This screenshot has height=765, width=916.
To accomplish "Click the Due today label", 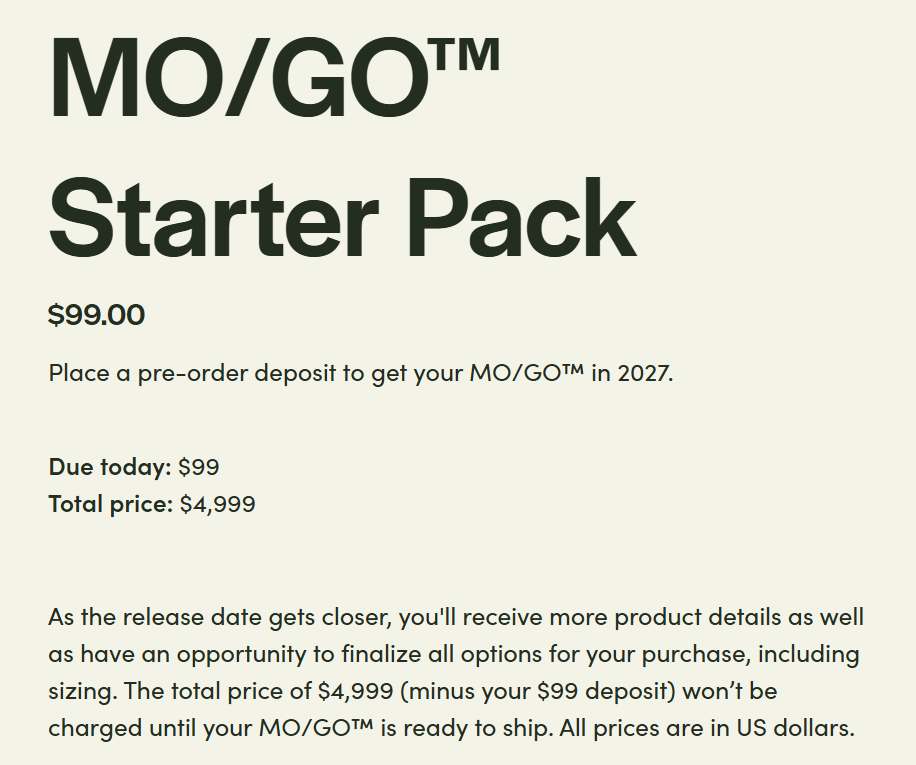I will (109, 466).
